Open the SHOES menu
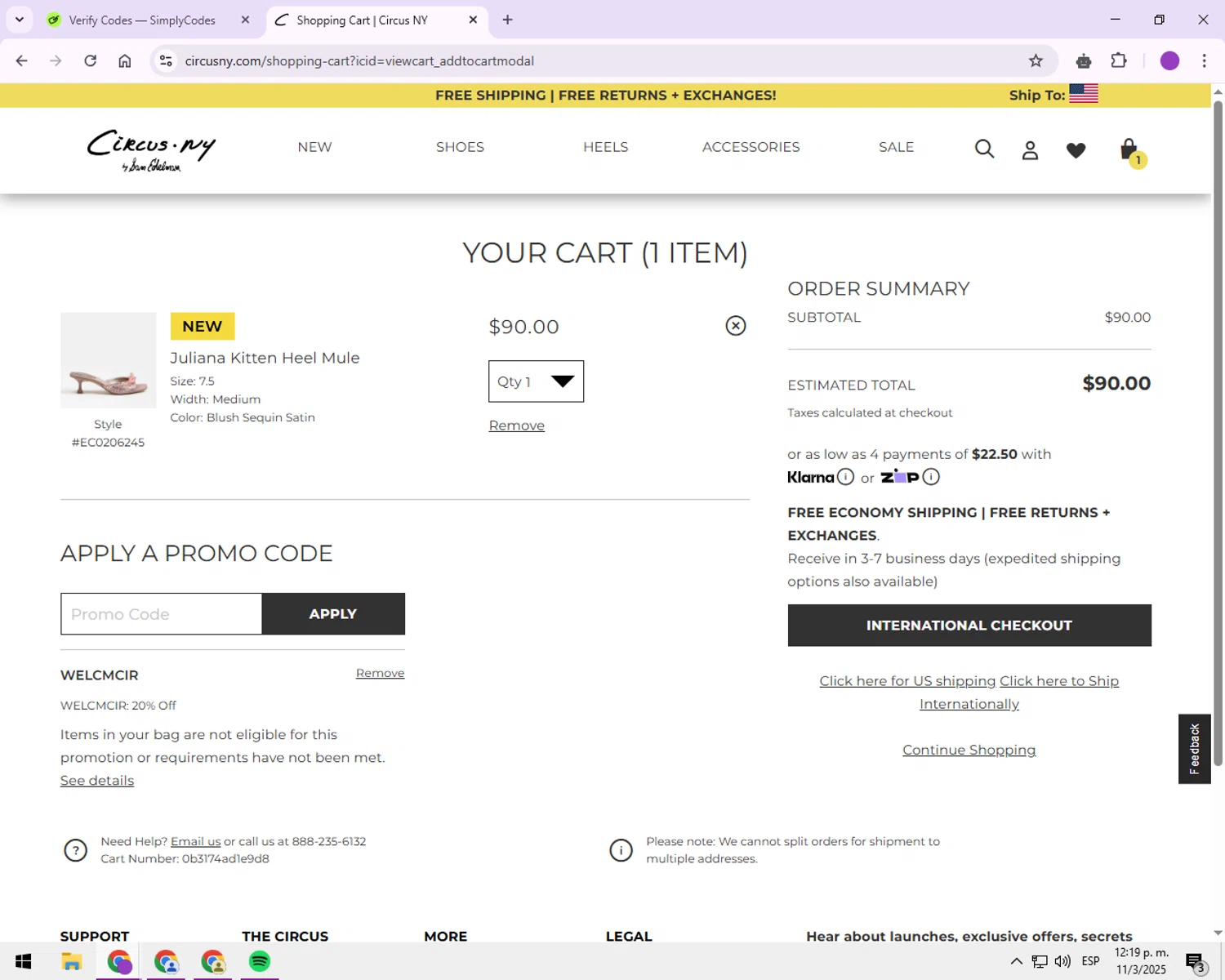 (460, 147)
